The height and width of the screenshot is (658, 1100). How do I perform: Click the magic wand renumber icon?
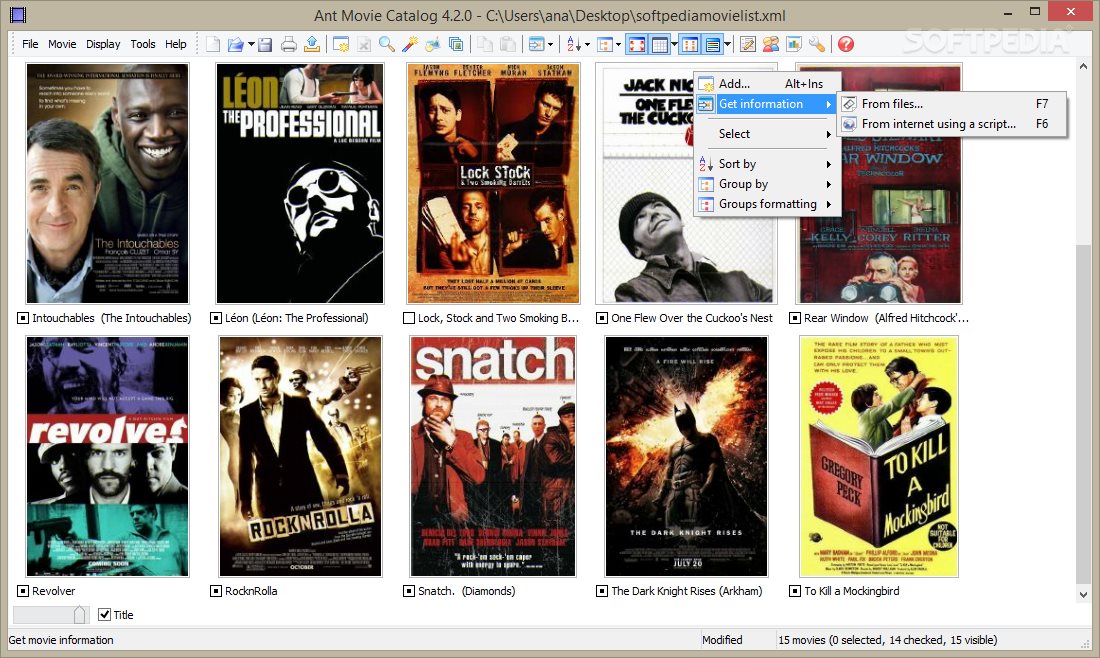tap(410, 44)
